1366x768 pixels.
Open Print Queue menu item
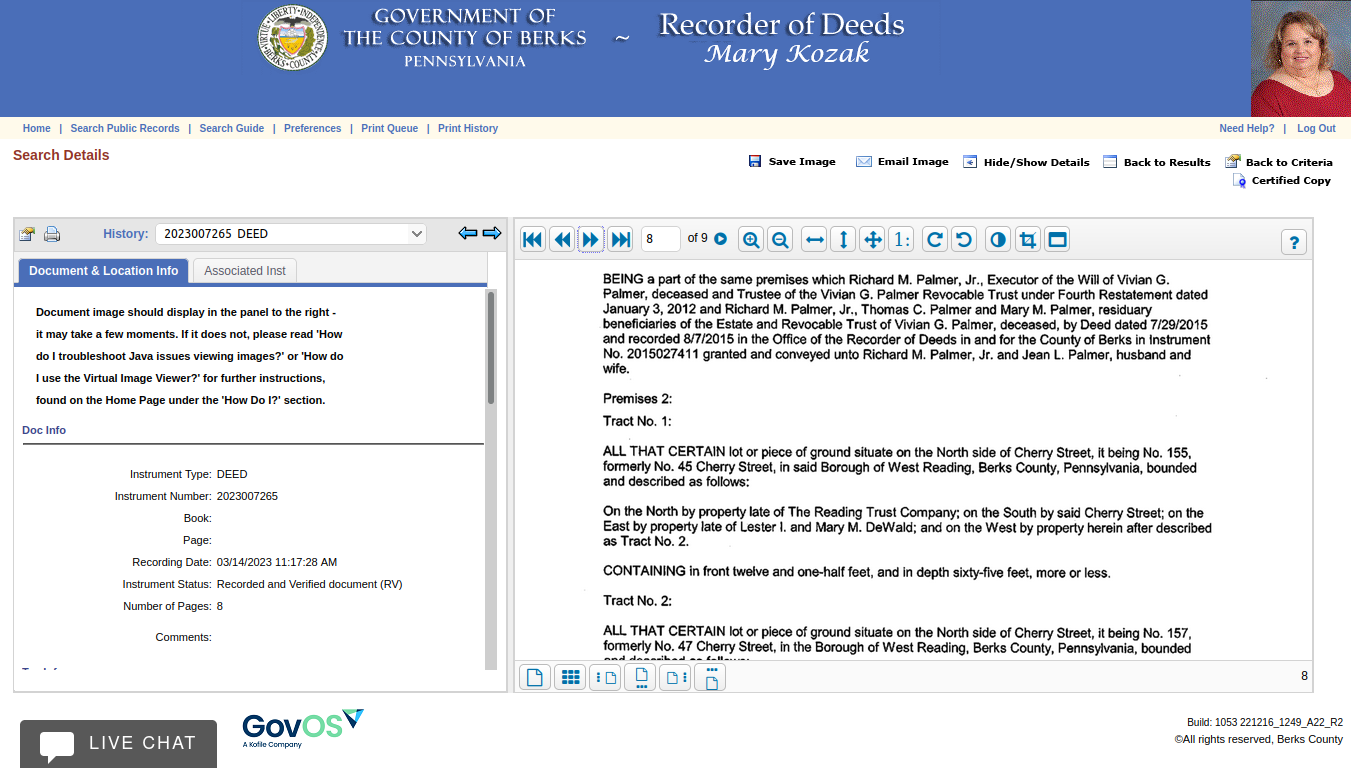tap(390, 128)
